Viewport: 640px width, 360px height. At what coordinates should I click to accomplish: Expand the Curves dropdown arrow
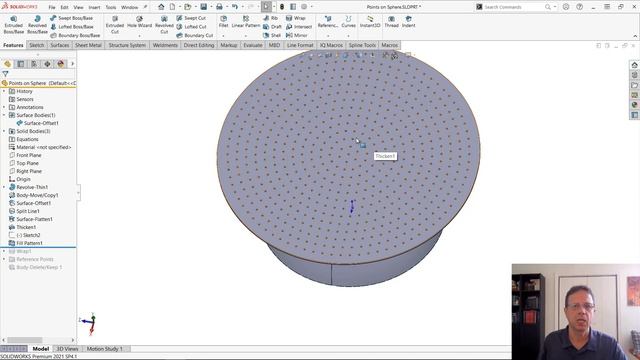[348, 36]
